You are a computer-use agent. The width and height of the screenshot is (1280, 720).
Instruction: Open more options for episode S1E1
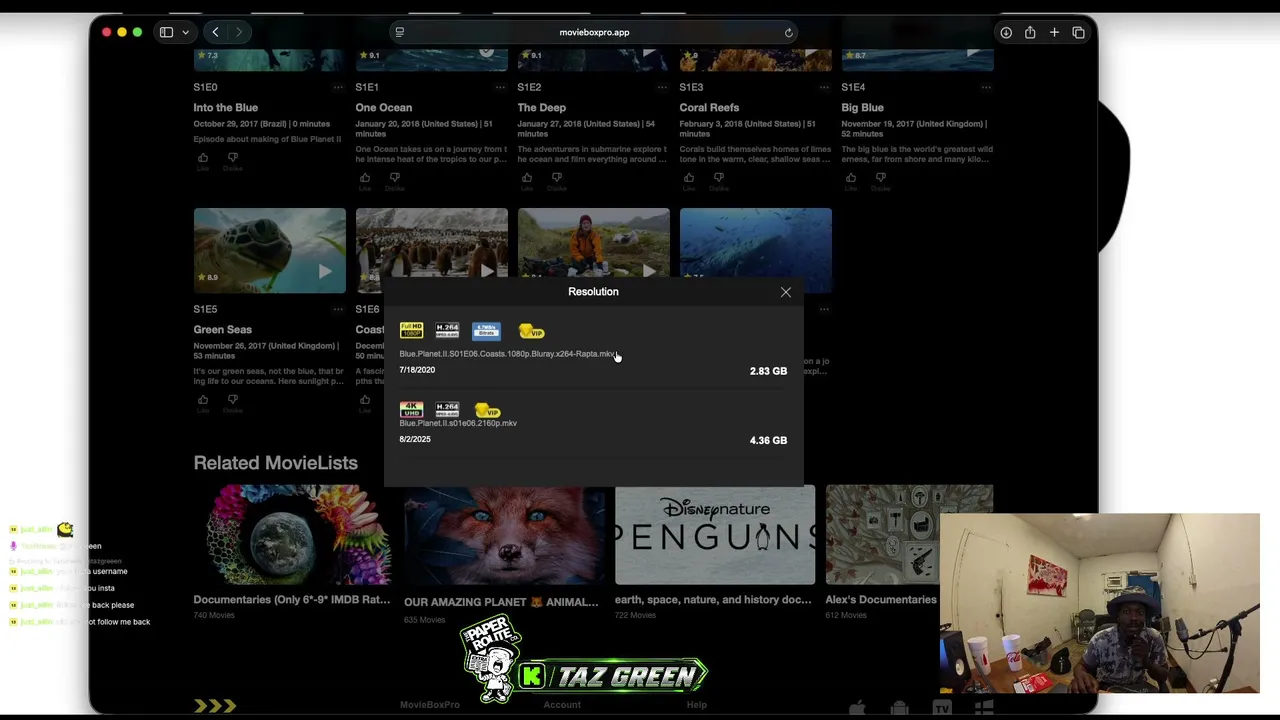tap(500, 87)
